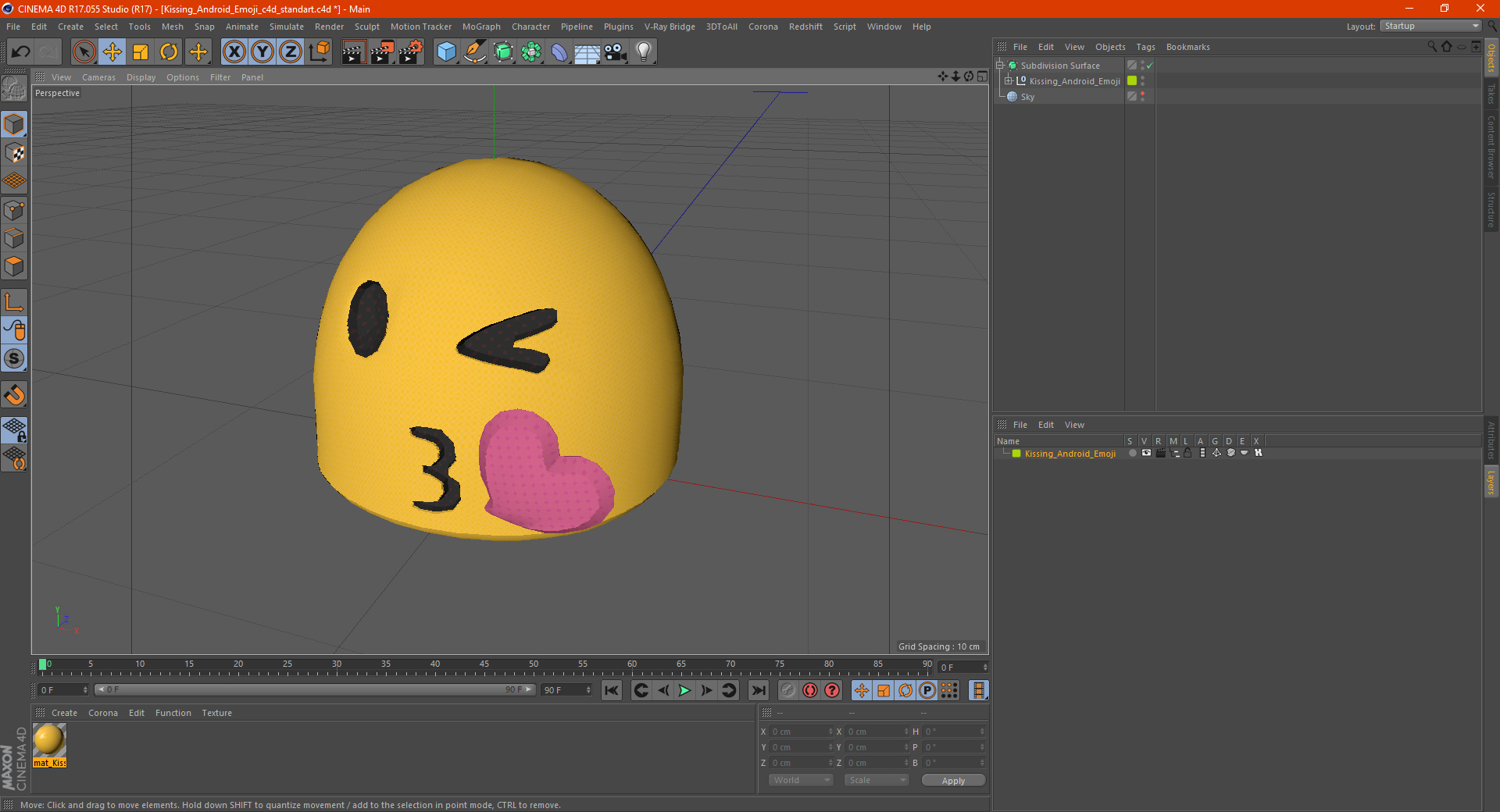This screenshot has width=1500, height=812.
Task: Toggle Subdivision Surface enable checkmark
Action: click(x=1149, y=66)
